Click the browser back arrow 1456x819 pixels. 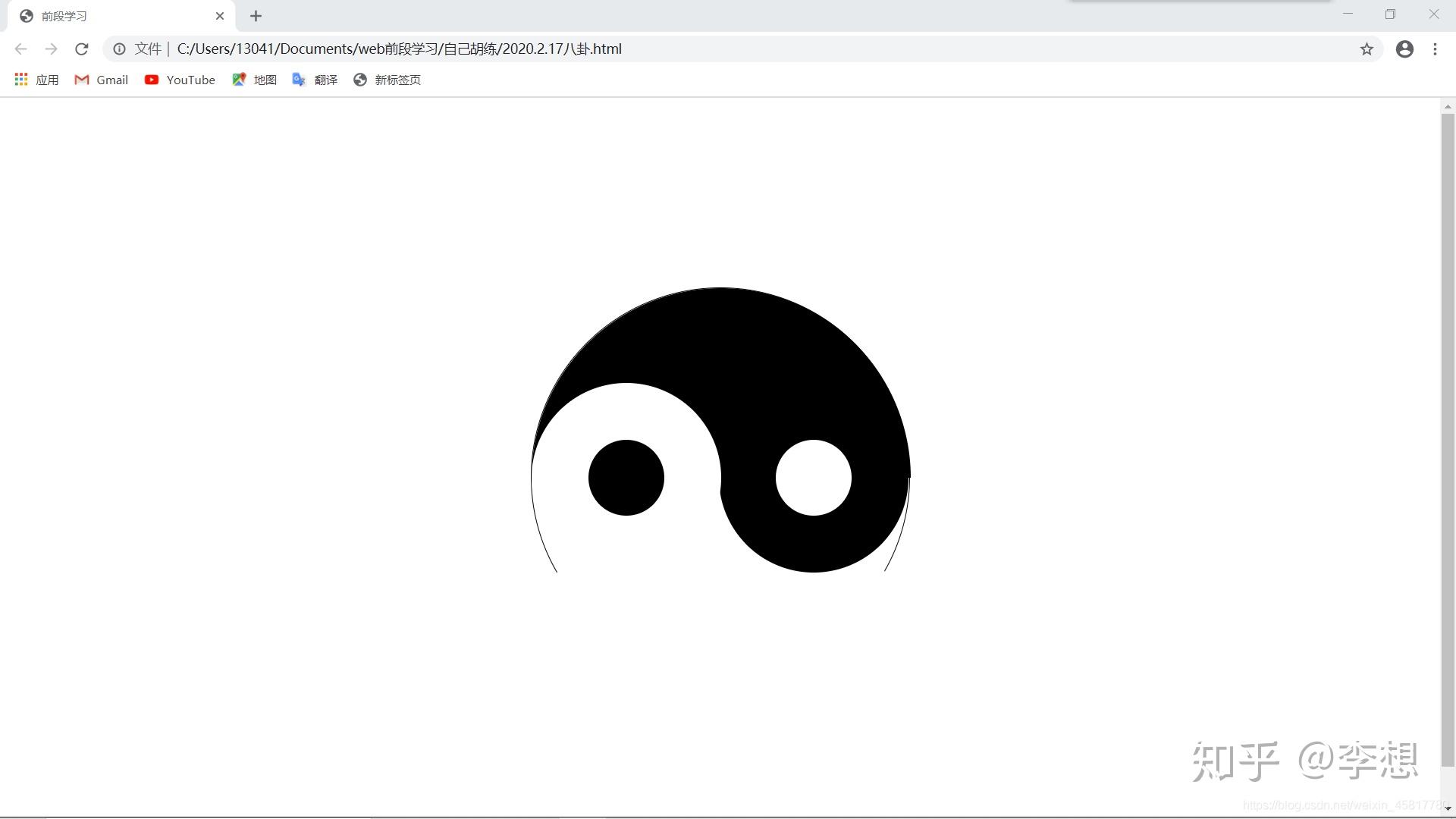click(20, 49)
